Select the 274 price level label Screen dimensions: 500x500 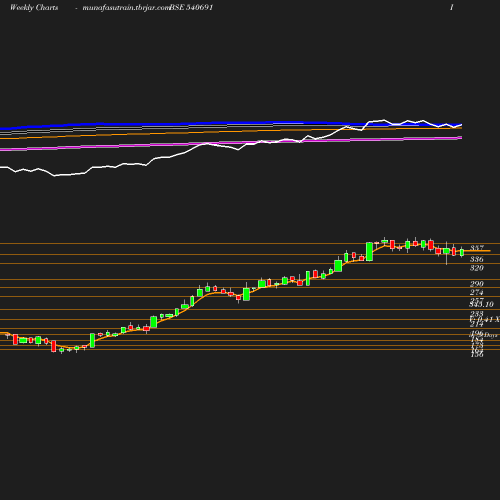point(477,292)
